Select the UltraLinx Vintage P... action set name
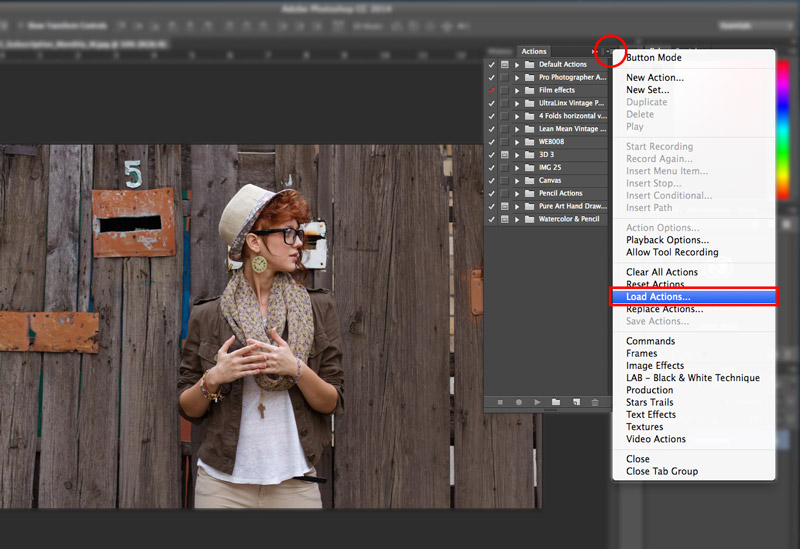Viewport: 800px width, 549px height. (571, 103)
